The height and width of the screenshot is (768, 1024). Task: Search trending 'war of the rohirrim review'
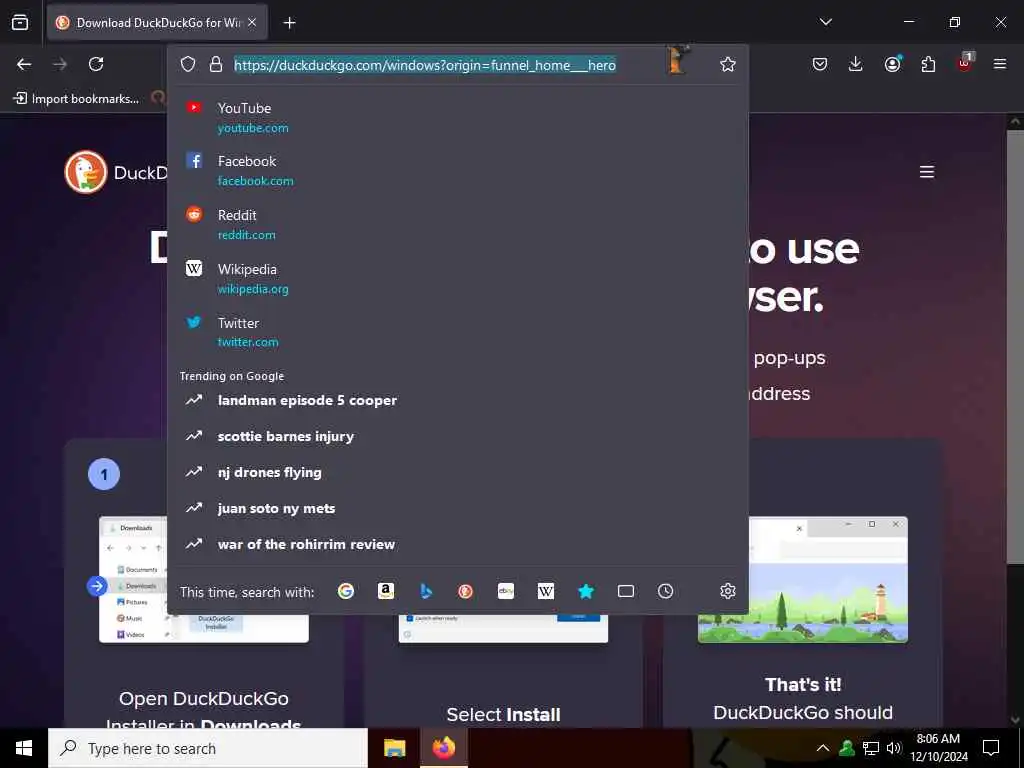(457, 544)
